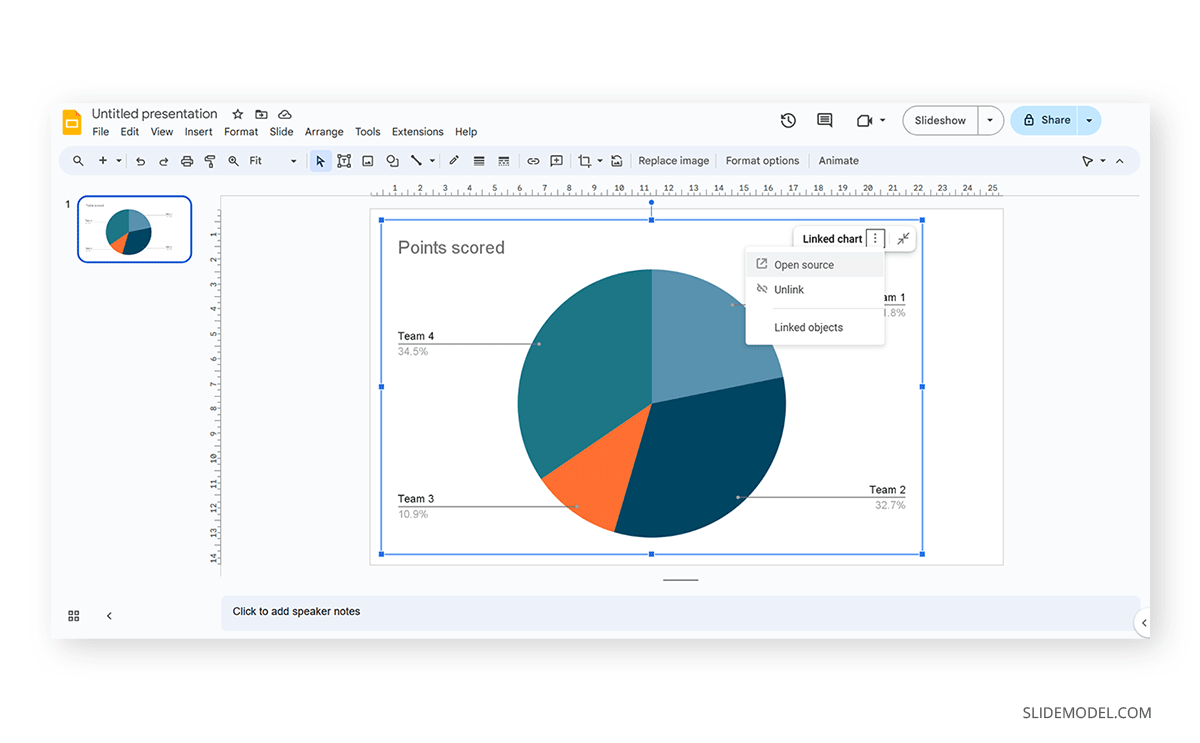Open the Extensions menu
Viewport: 1200px width, 743px height.
(418, 132)
